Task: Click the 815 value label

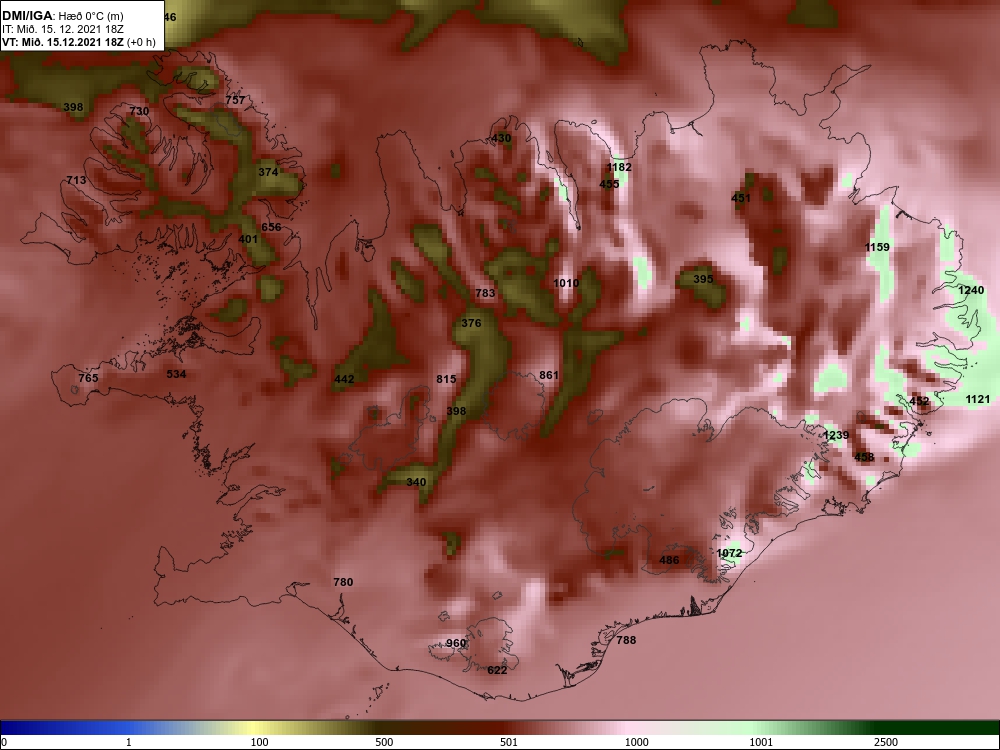Action: (446, 379)
